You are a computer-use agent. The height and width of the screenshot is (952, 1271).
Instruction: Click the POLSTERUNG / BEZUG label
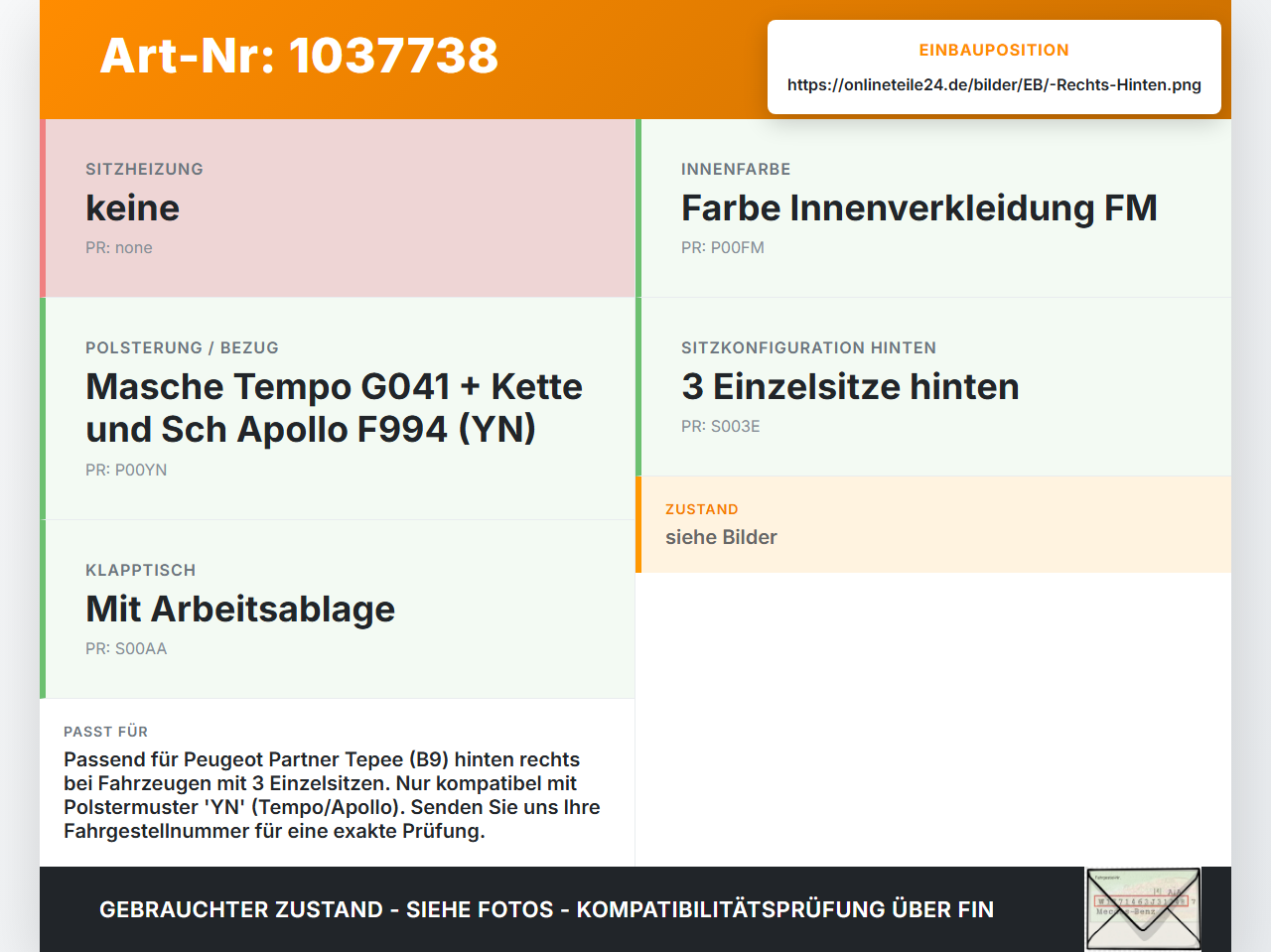click(182, 347)
